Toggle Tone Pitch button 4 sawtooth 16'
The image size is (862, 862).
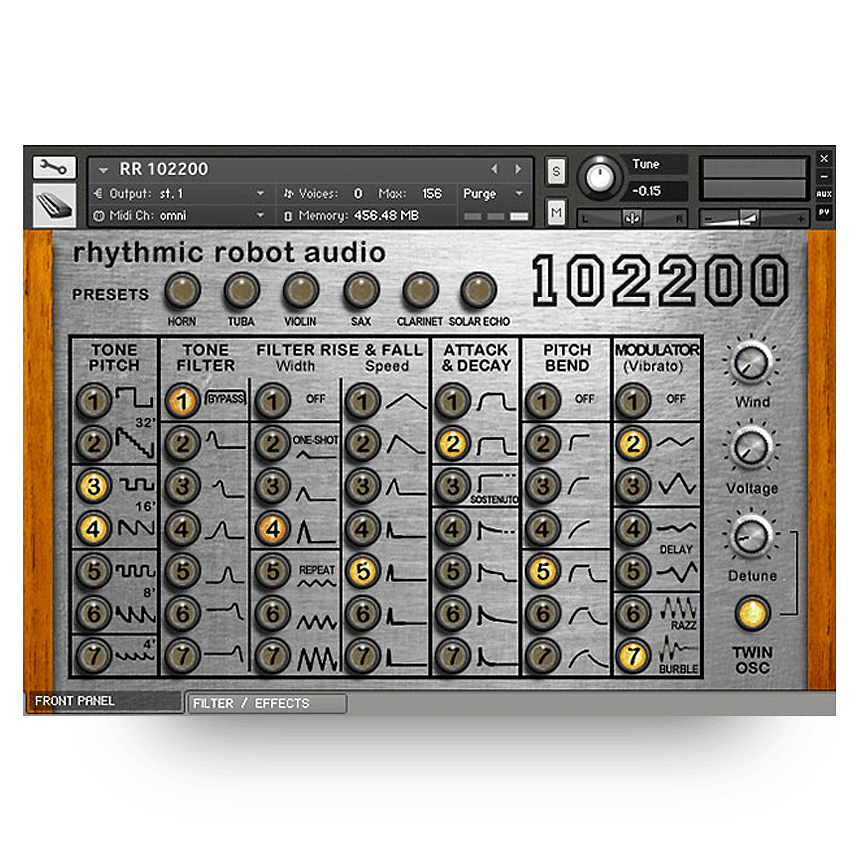[x=93, y=529]
